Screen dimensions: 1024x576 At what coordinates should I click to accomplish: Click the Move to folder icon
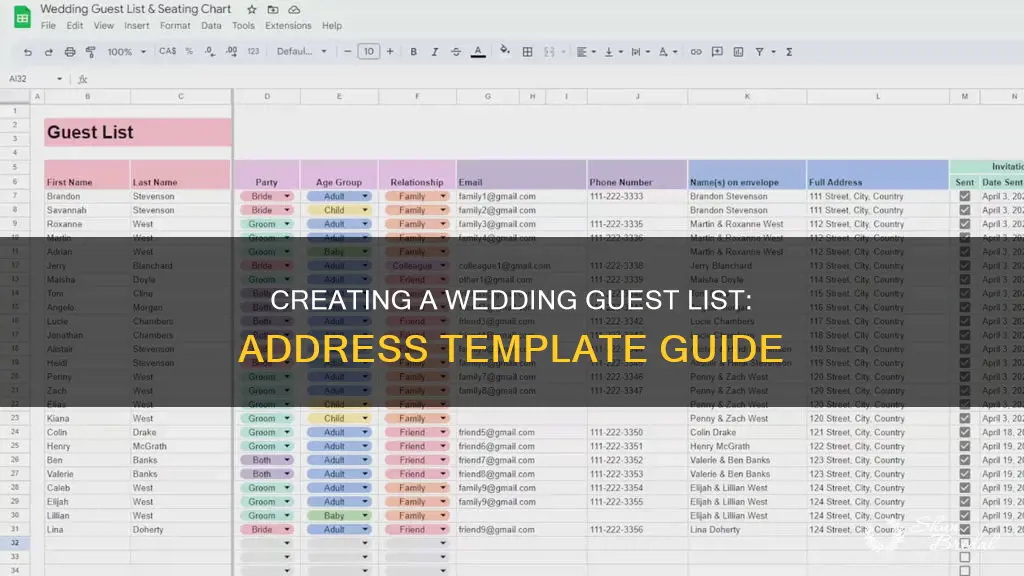tap(273, 9)
